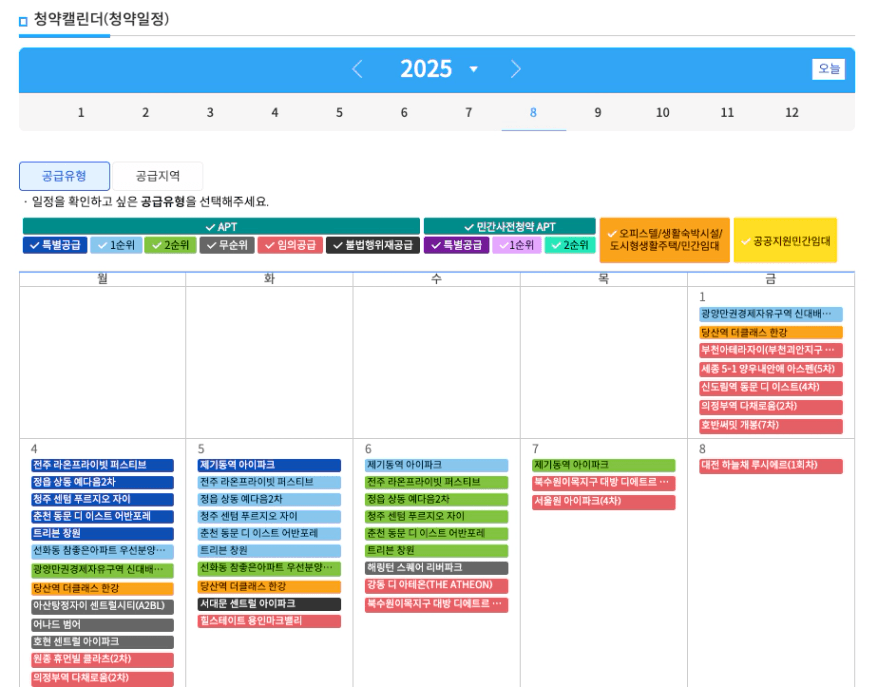
Task: Select month 12 tab
Action: tap(792, 113)
